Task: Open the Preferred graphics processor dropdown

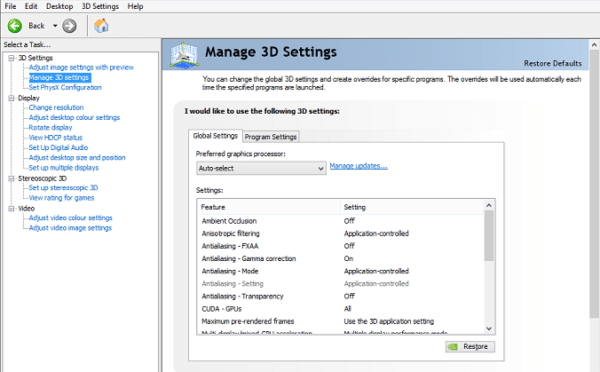Action: [261, 168]
